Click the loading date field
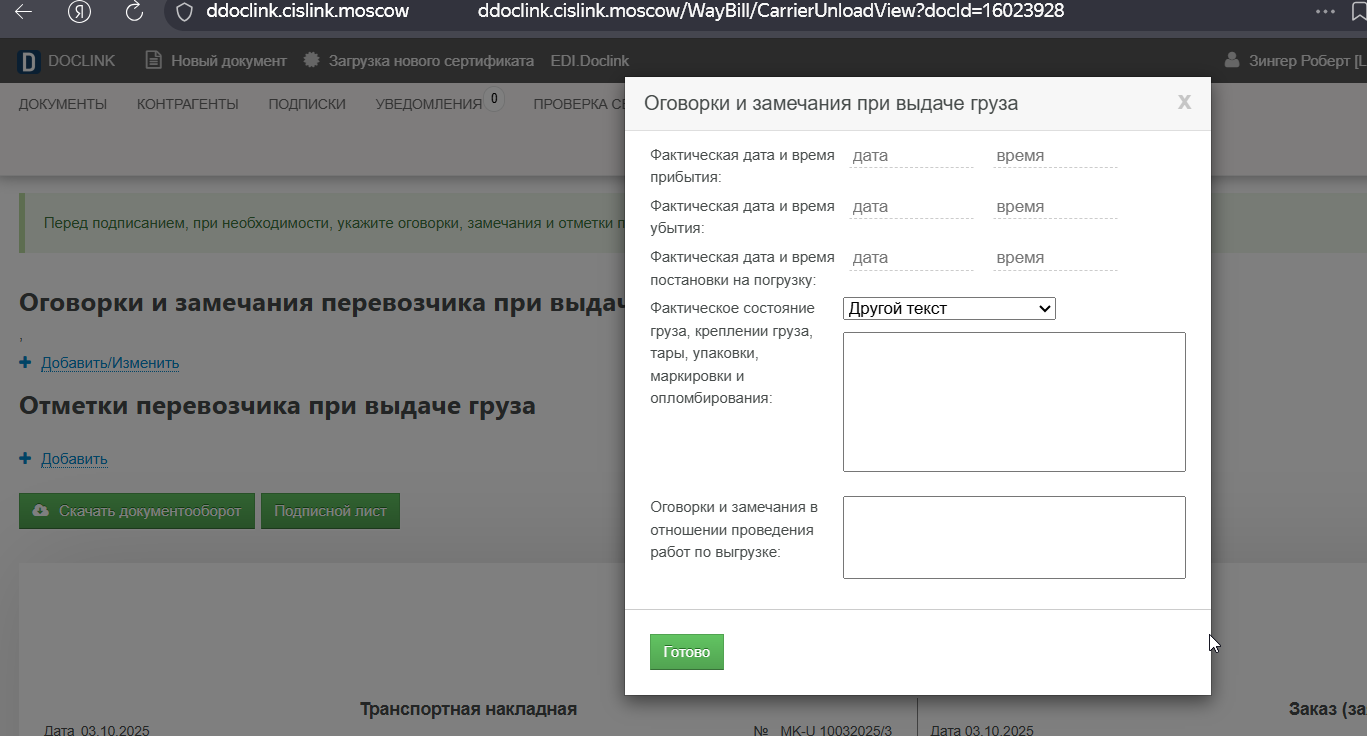The width and height of the screenshot is (1367, 736). point(911,258)
